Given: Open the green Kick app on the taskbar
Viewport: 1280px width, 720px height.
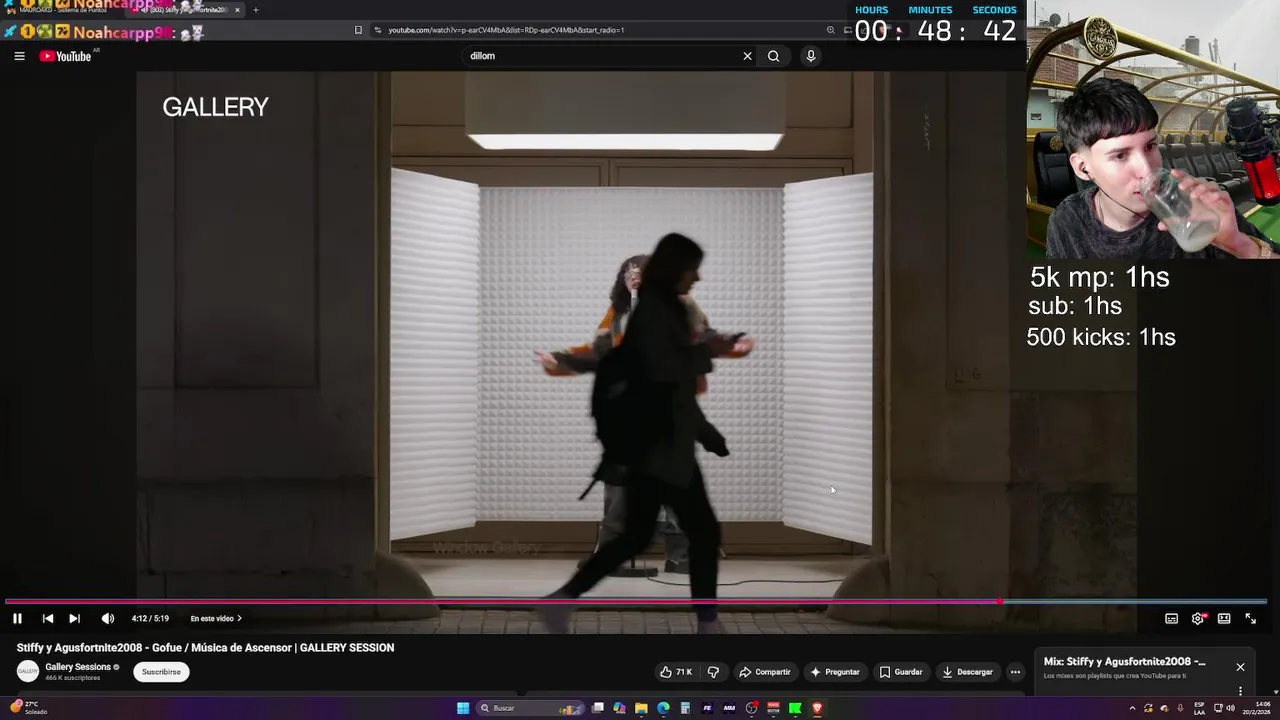Looking at the screenshot, I should 795,708.
